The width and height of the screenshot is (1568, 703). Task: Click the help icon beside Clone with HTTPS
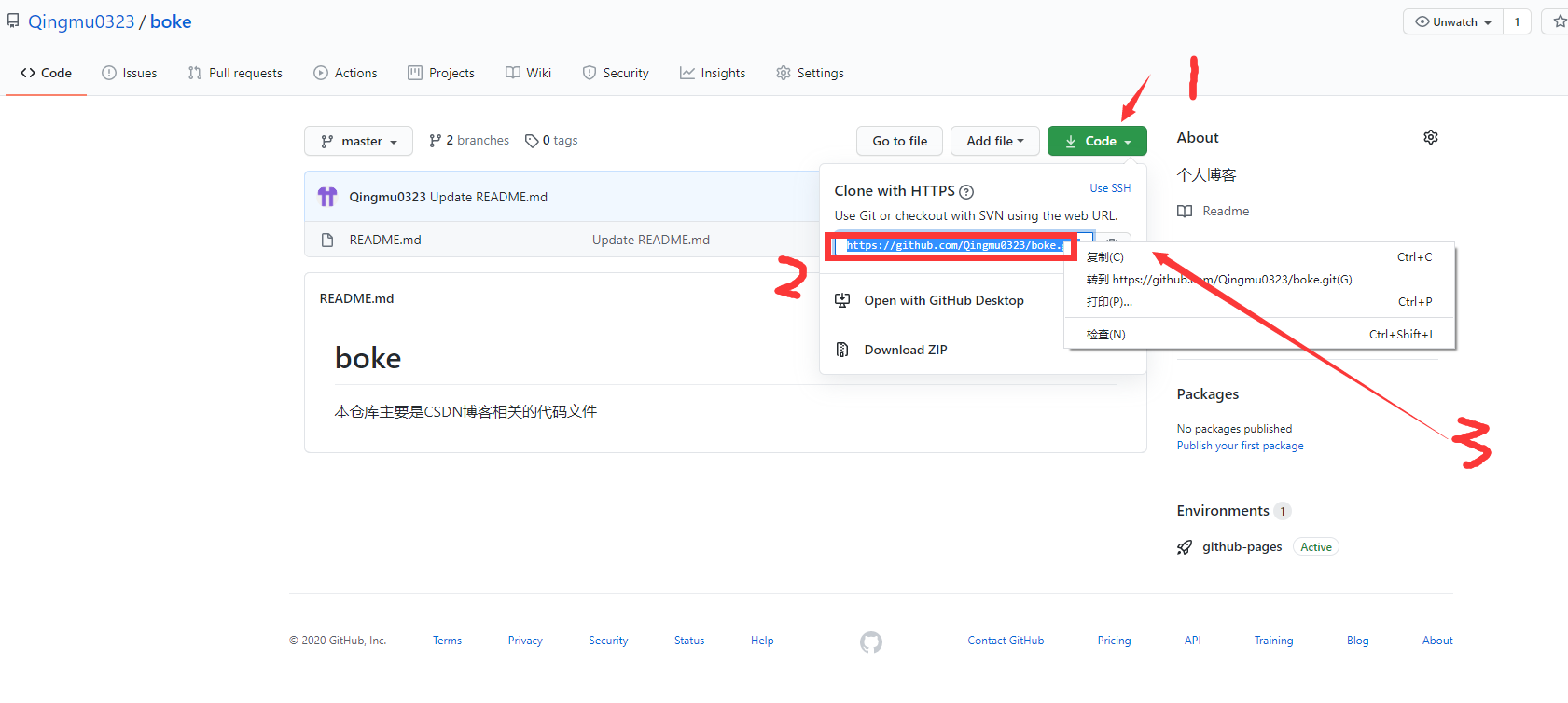(x=966, y=192)
